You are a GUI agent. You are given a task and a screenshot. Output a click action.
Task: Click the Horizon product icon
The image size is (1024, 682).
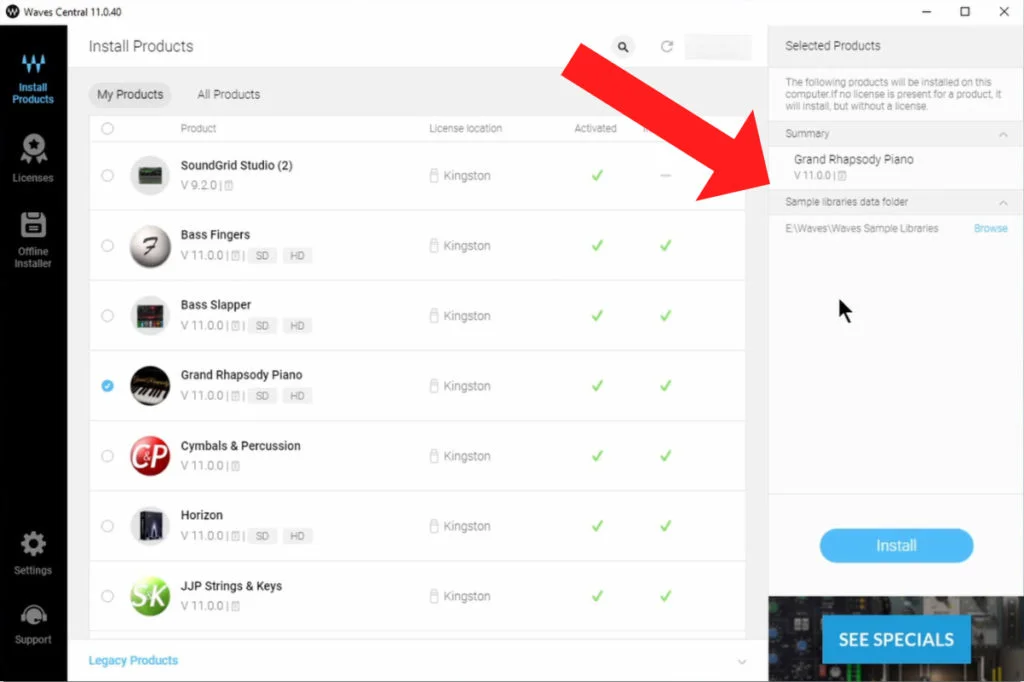pos(150,526)
